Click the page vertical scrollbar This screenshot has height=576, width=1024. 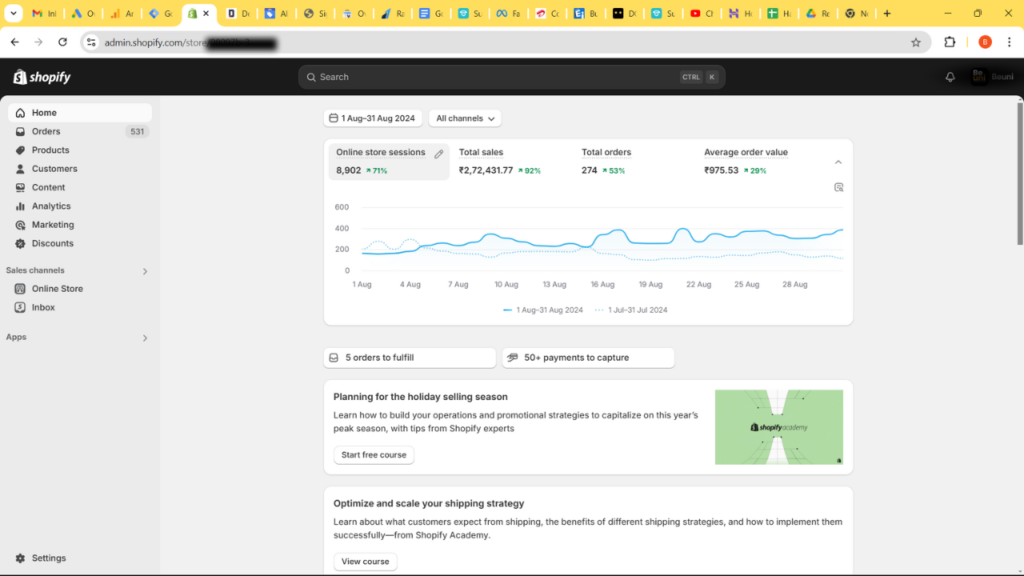(x=1019, y=174)
